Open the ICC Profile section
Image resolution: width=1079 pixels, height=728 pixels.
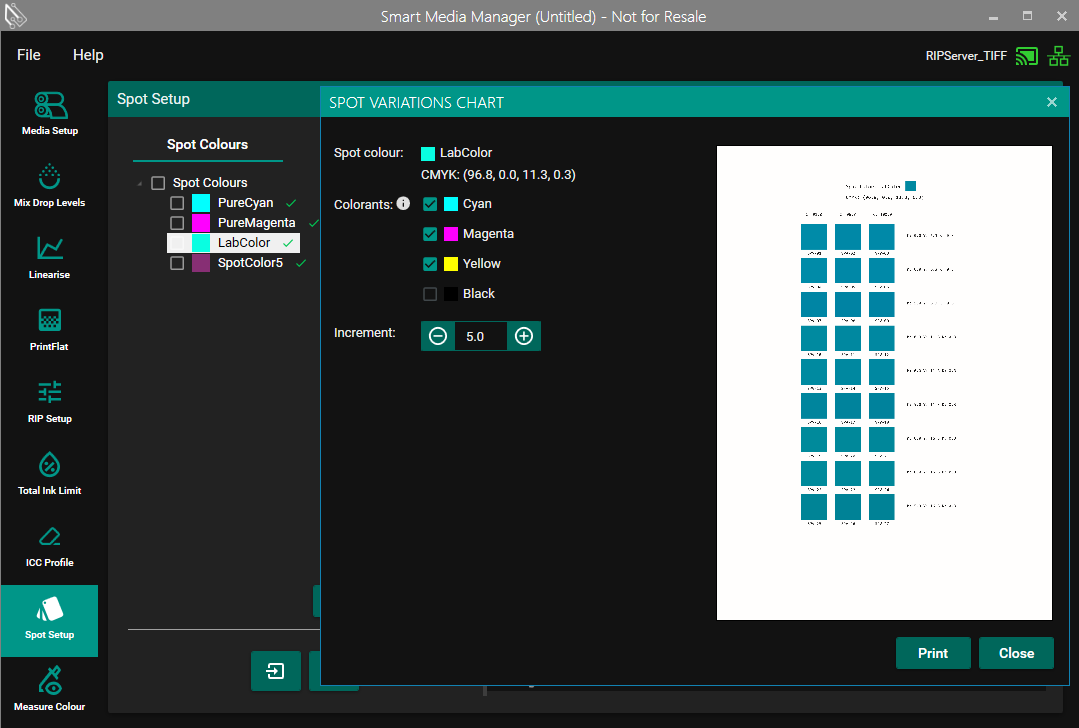pyautogui.click(x=49, y=545)
